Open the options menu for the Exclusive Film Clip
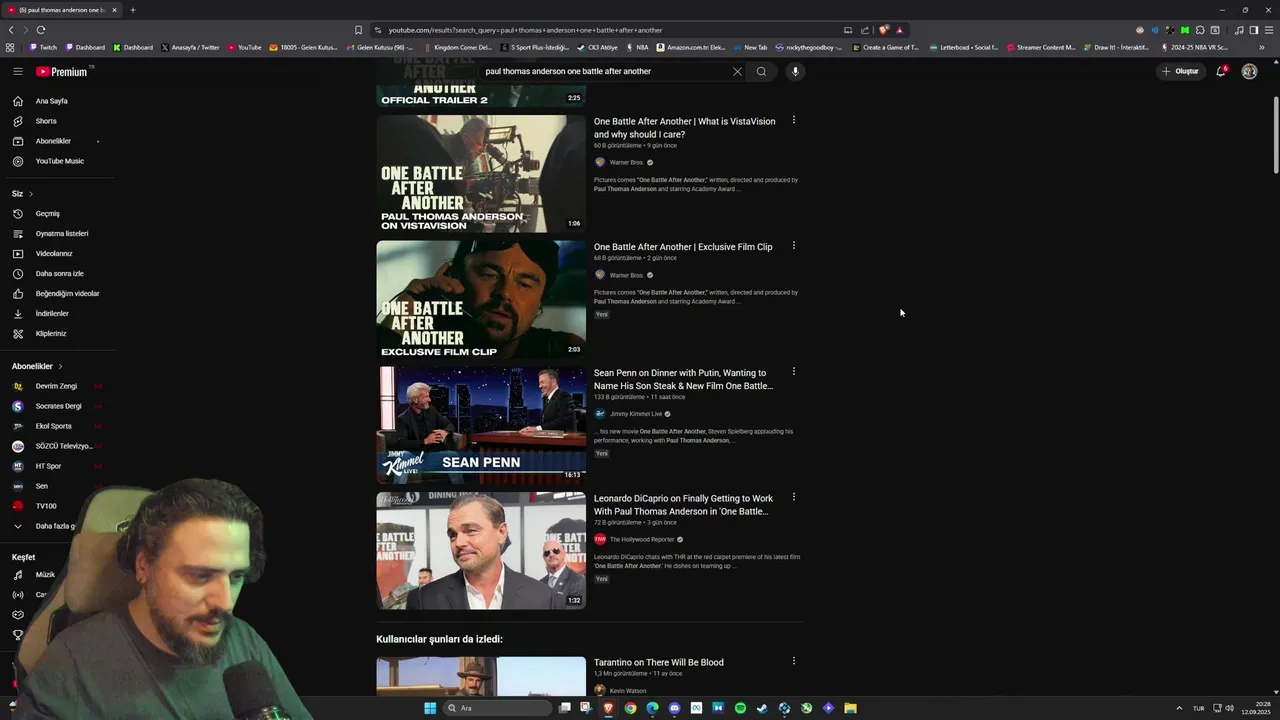This screenshot has height=720, width=1280. point(794,246)
